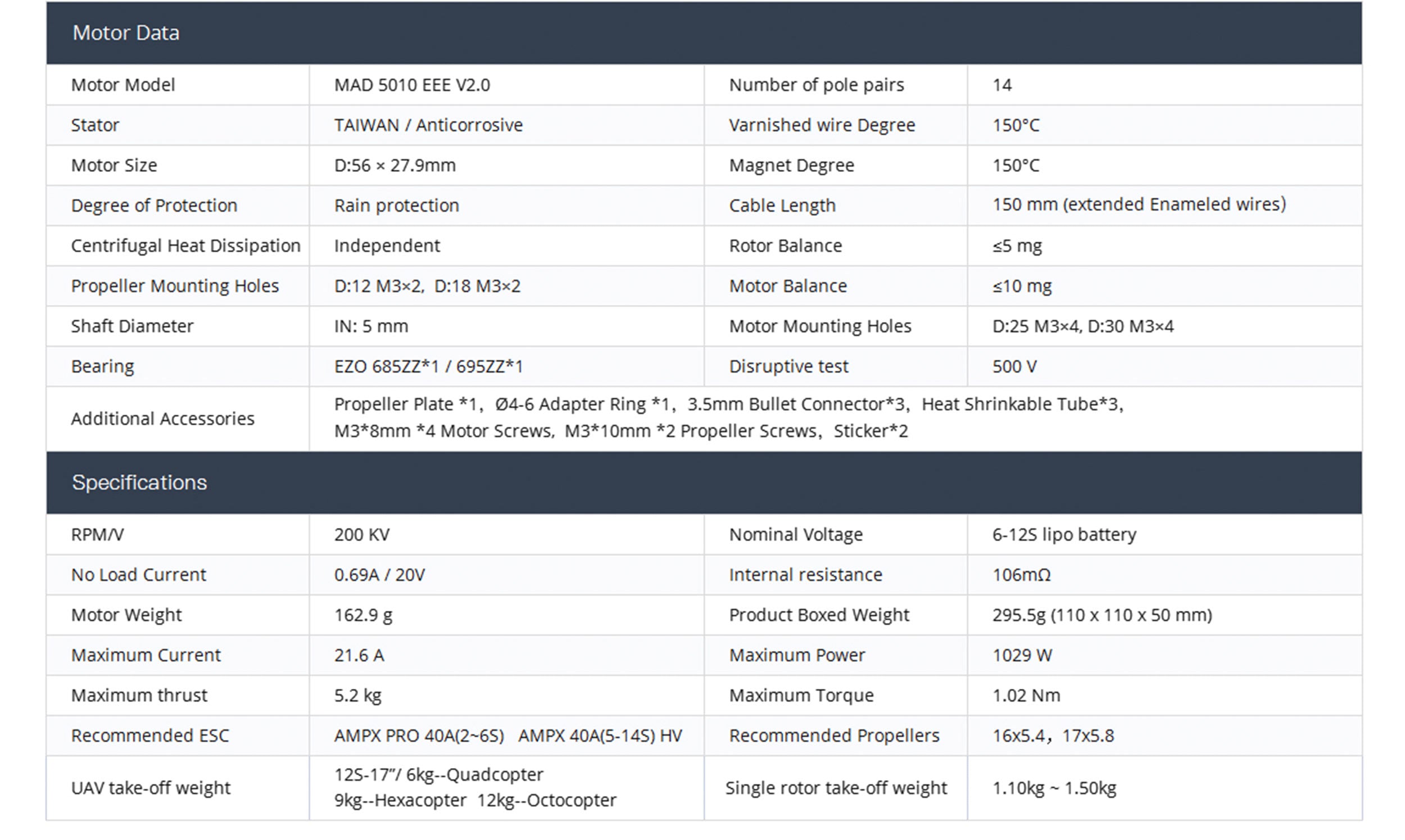The image size is (1405, 840).
Task: Click the Motor Weight 162.9 g value
Action: (363, 615)
